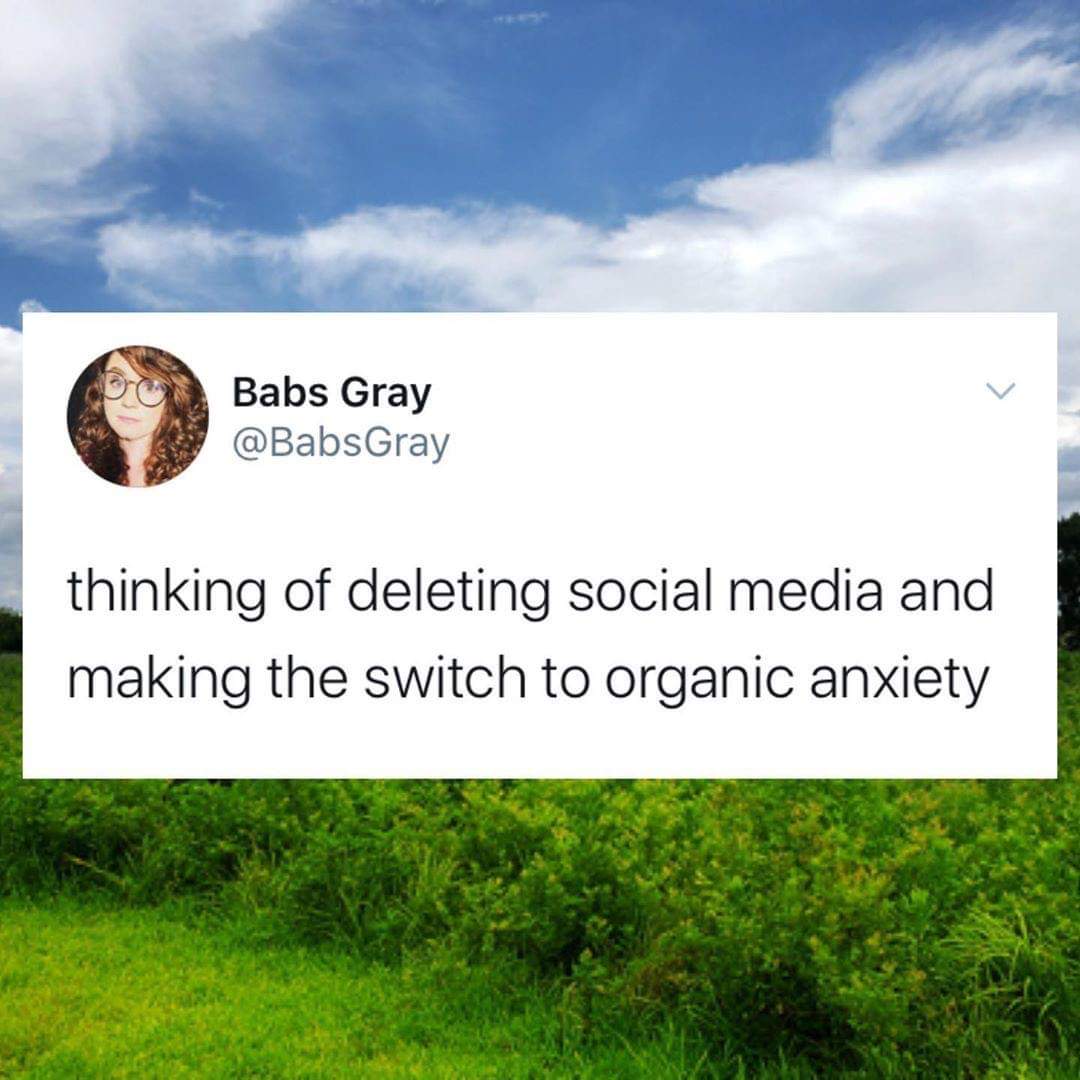1080x1080 pixels.
Task: Click the word "switch" in the tweet
Action: click(446, 676)
